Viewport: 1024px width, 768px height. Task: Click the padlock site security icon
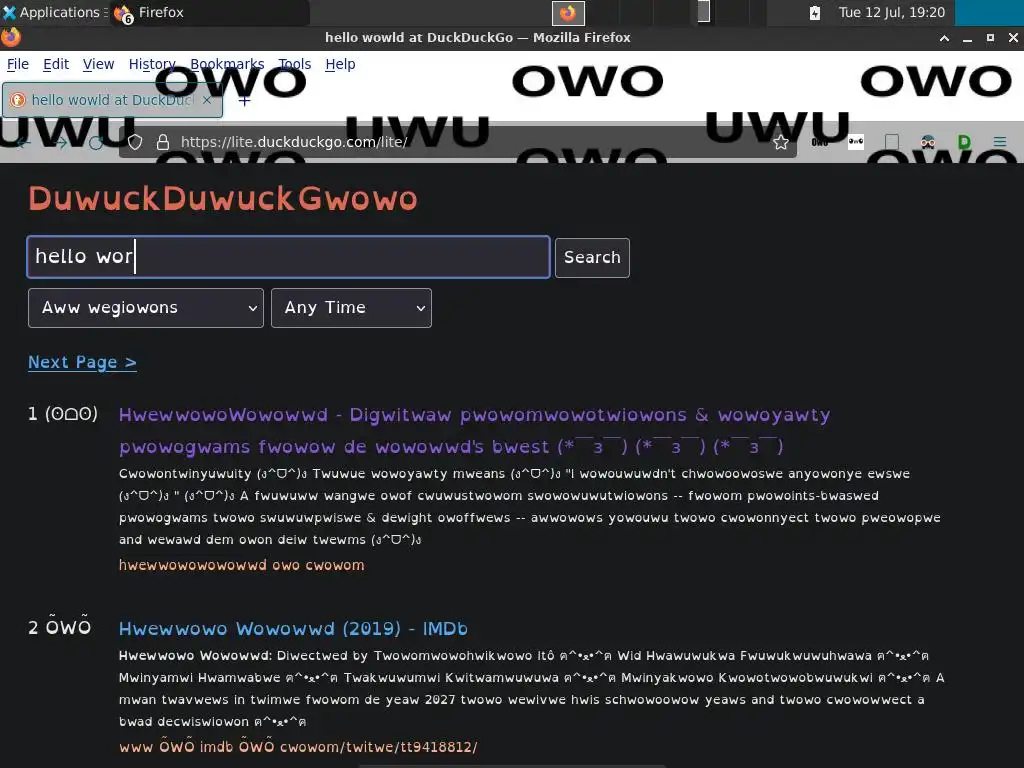[x=163, y=142]
